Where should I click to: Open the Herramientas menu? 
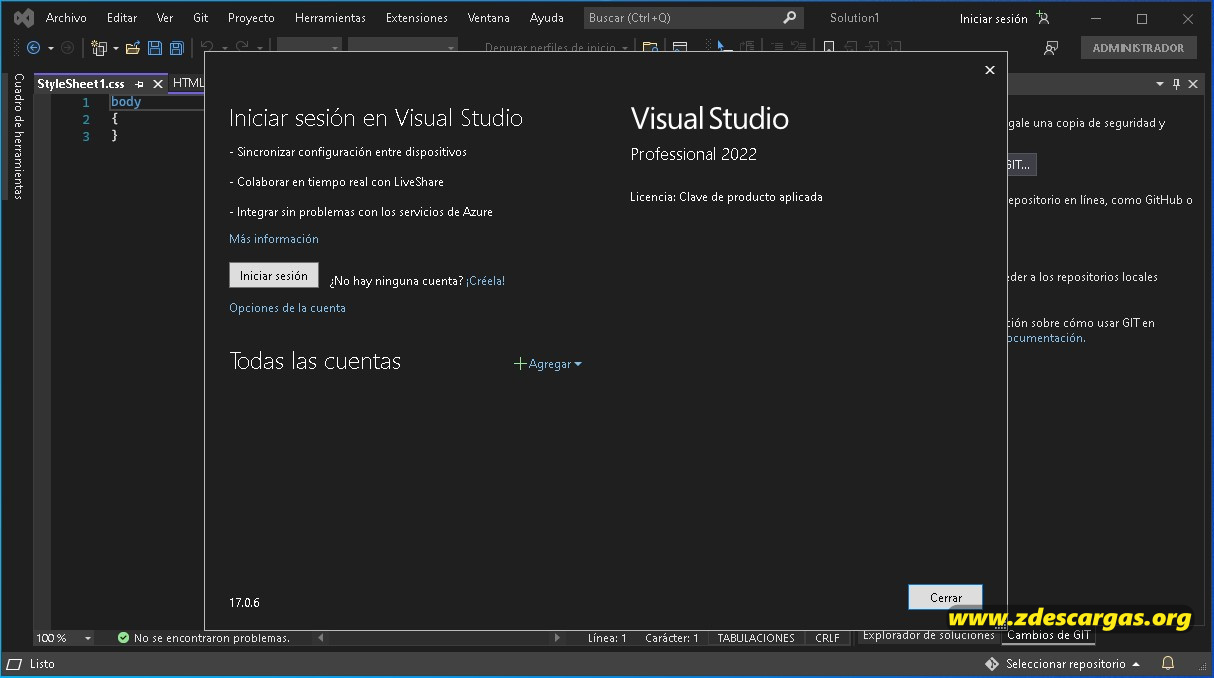click(x=330, y=18)
